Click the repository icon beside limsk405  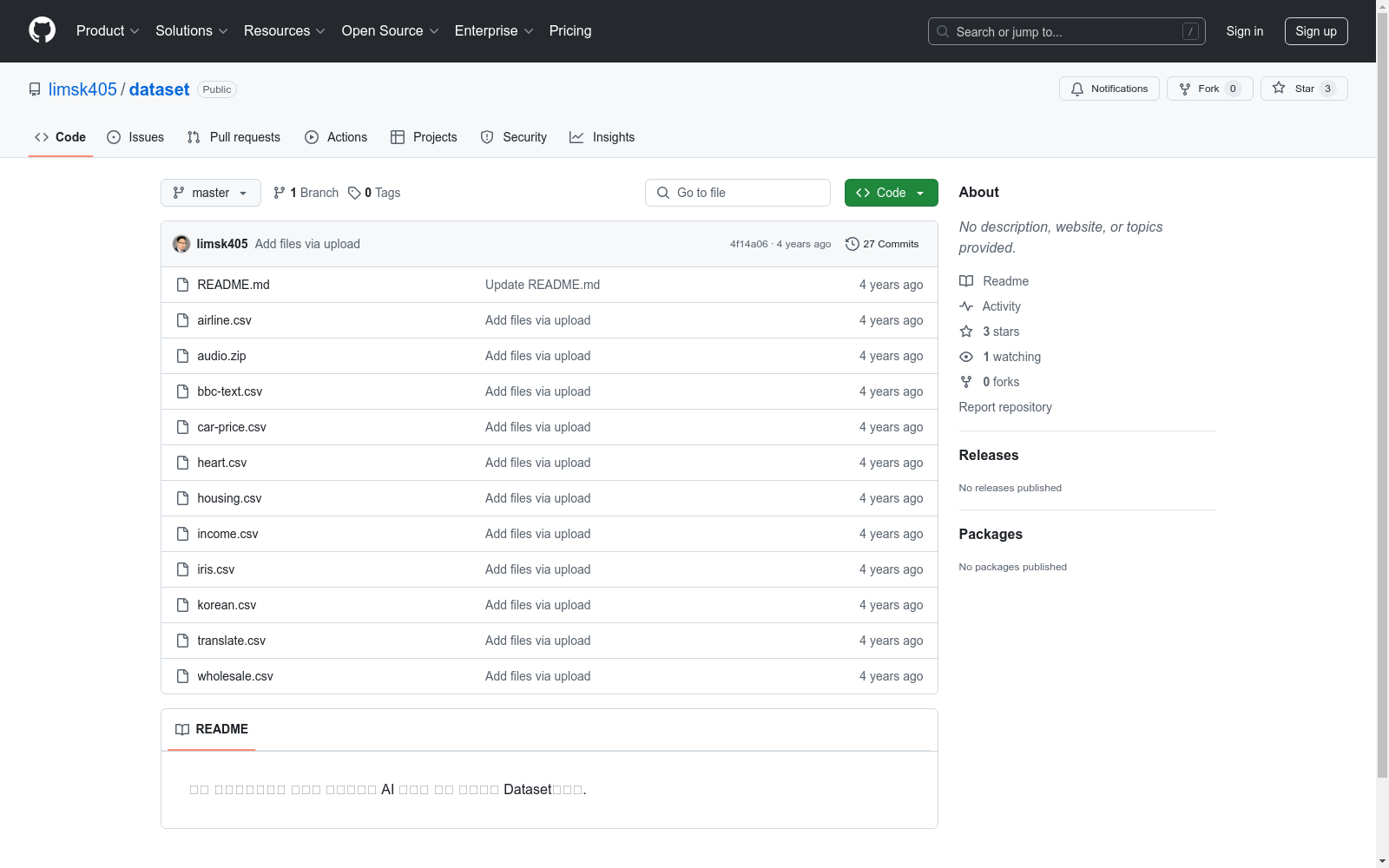tap(35, 89)
